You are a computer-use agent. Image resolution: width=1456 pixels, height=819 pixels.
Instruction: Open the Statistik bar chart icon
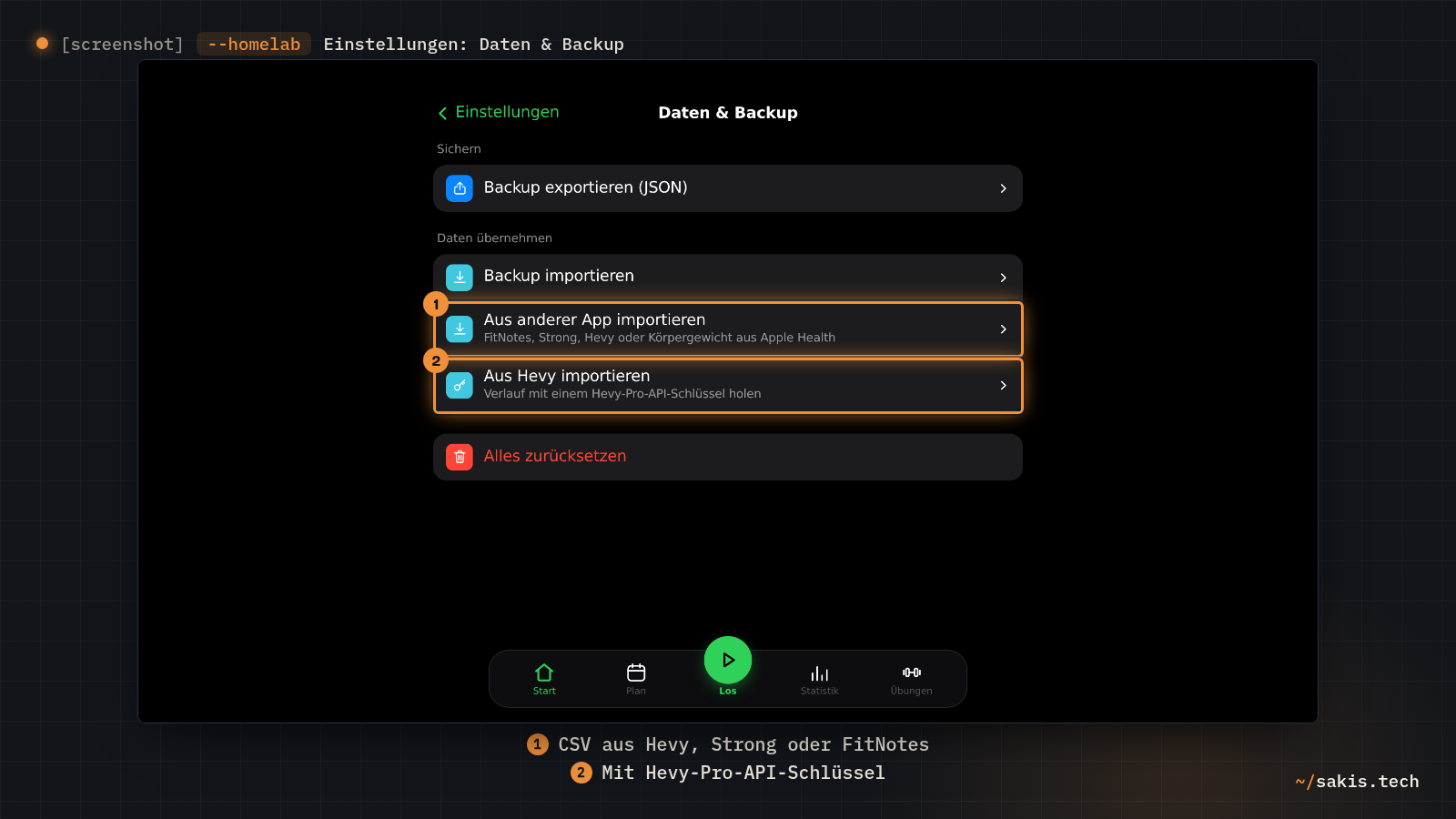pyautogui.click(x=820, y=673)
